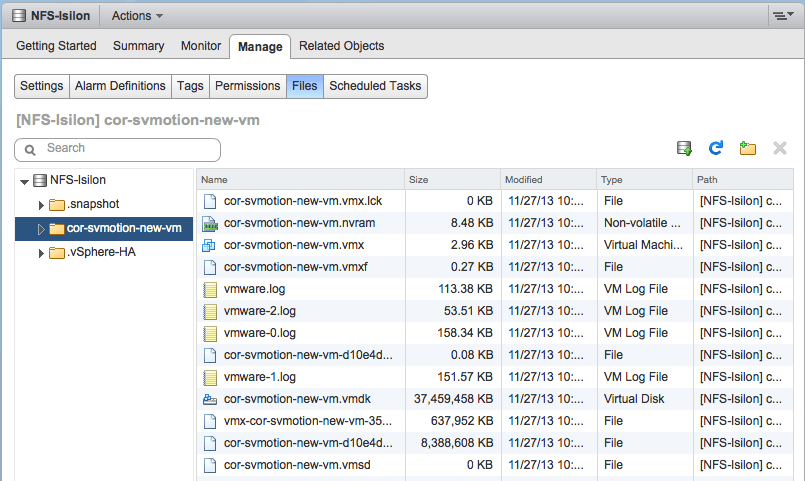Open the Alarm Definitions sub-tab
Image resolution: width=805 pixels, height=481 pixels.
click(x=120, y=86)
